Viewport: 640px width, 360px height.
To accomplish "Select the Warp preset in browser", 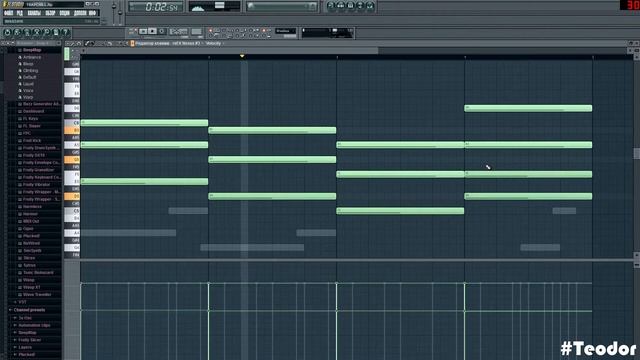I will tap(28, 97).
